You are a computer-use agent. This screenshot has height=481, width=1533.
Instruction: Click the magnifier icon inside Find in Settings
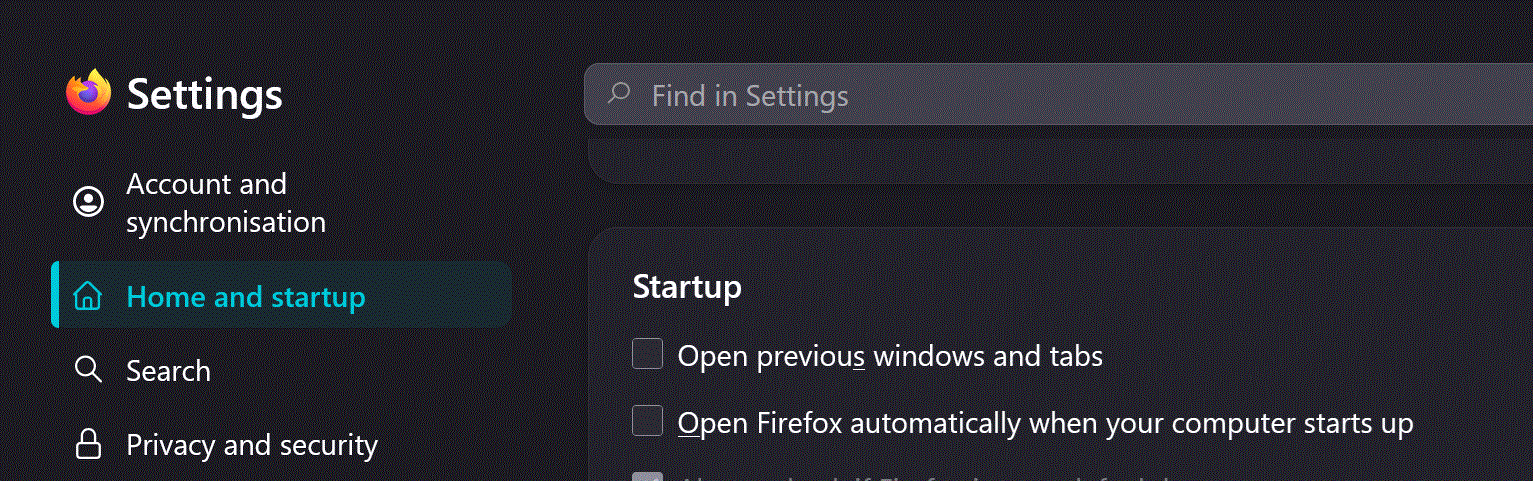(619, 95)
